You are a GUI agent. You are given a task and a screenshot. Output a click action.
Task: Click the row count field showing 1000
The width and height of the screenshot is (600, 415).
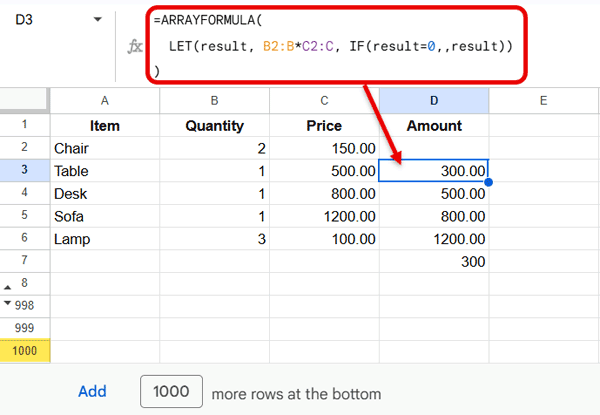click(x=171, y=391)
